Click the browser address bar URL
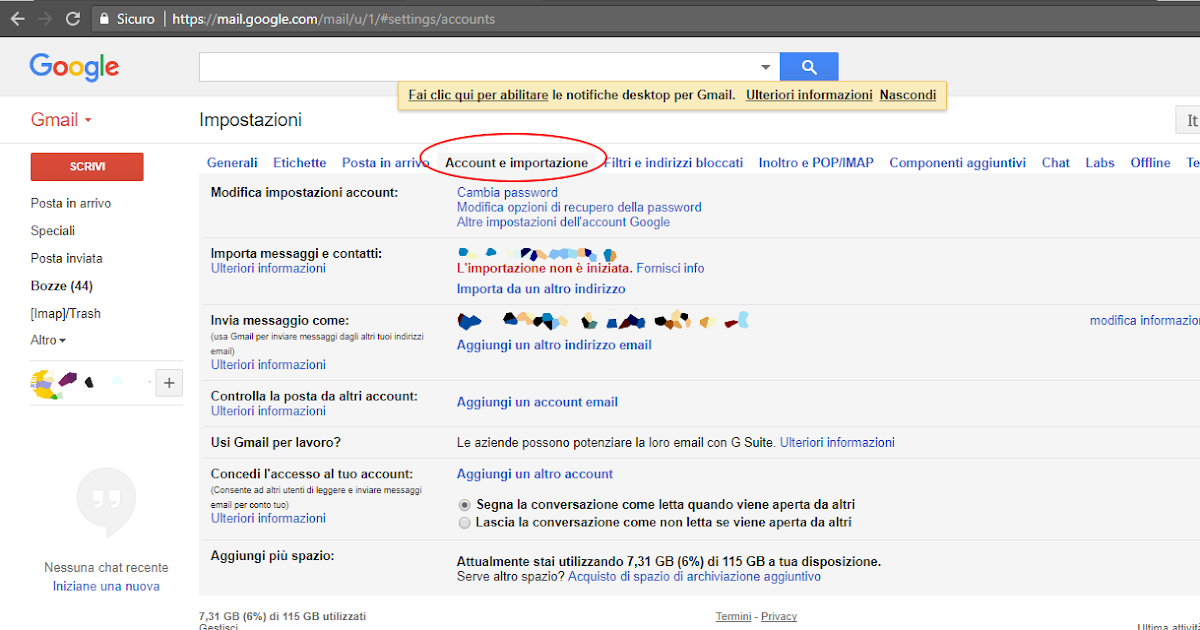The height and width of the screenshot is (630, 1200). click(334, 19)
